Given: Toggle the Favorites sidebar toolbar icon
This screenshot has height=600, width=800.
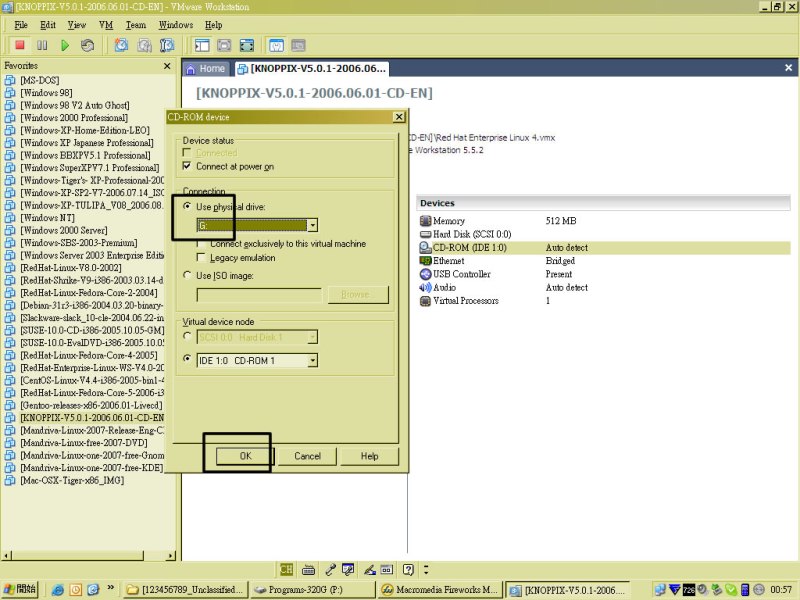Looking at the screenshot, I should pos(202,45).
